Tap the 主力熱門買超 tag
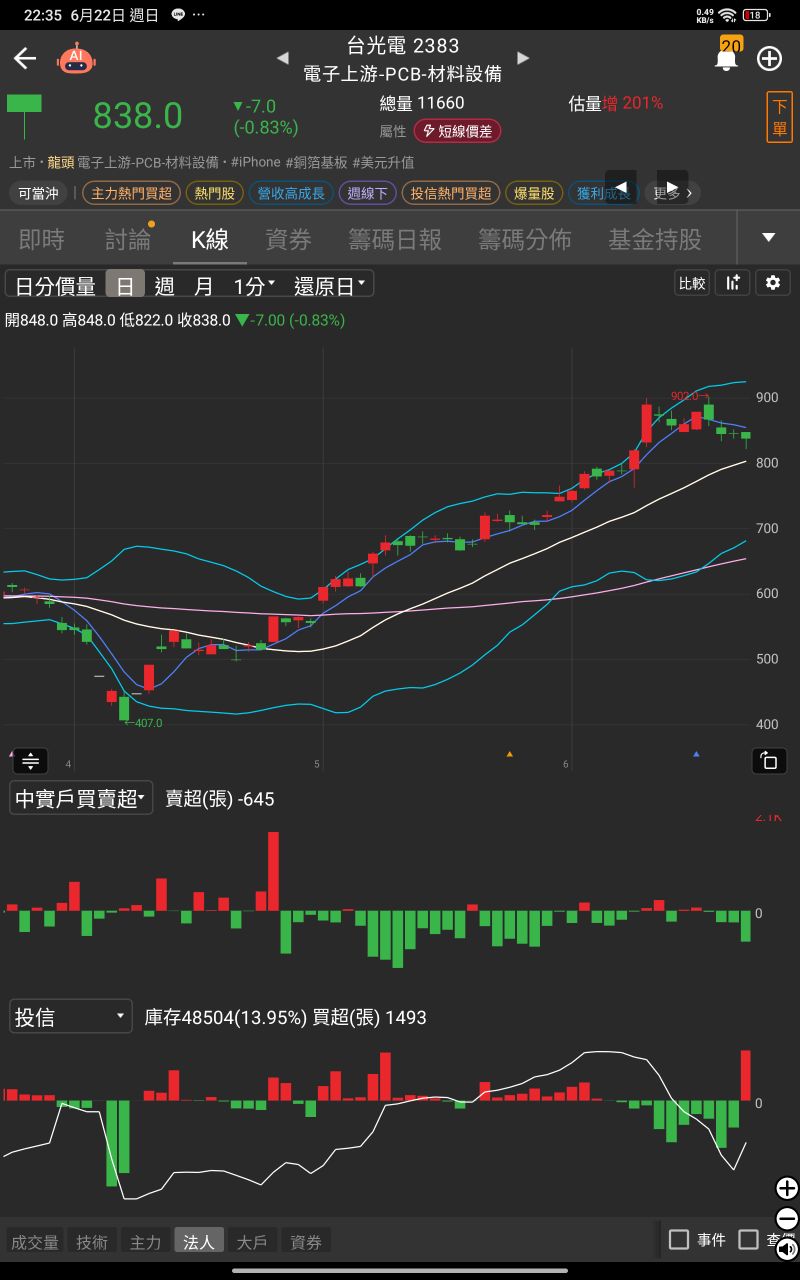The height and width of the screenshot is (1280, 800). coord(130,193)
